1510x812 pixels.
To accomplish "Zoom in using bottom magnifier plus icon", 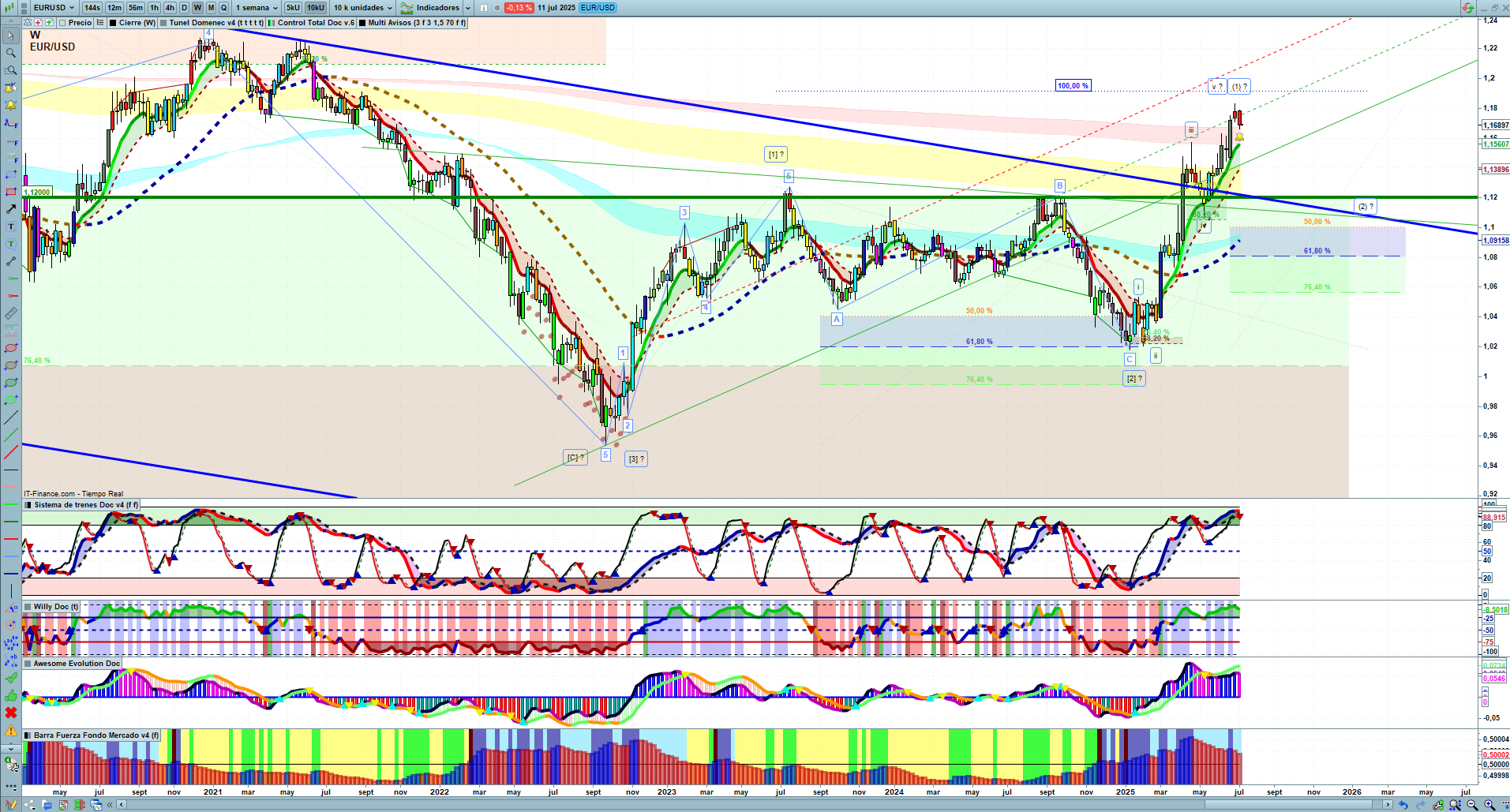I will (x=1489, y=805).
